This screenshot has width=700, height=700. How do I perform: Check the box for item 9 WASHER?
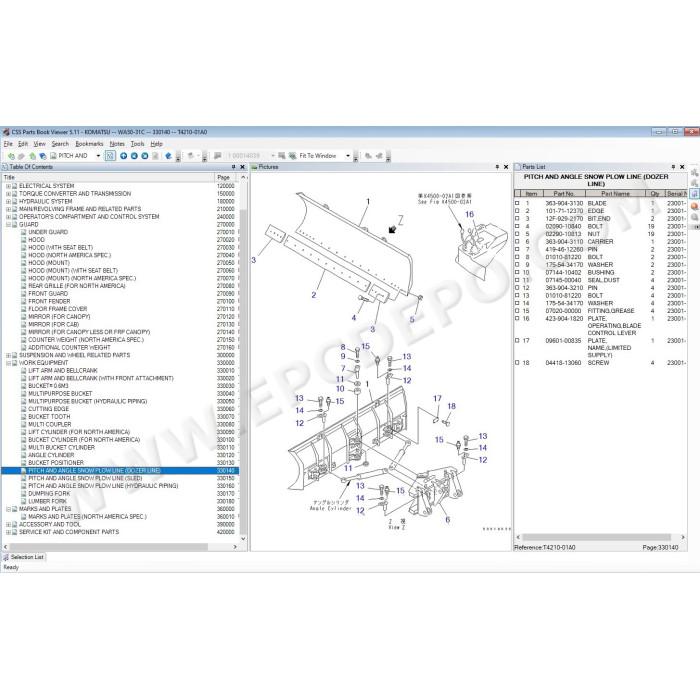[517, 265]
